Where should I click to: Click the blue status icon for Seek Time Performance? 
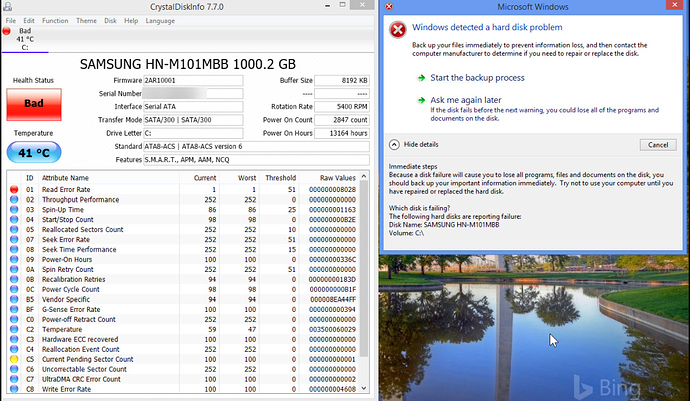[x=14, y=250]
